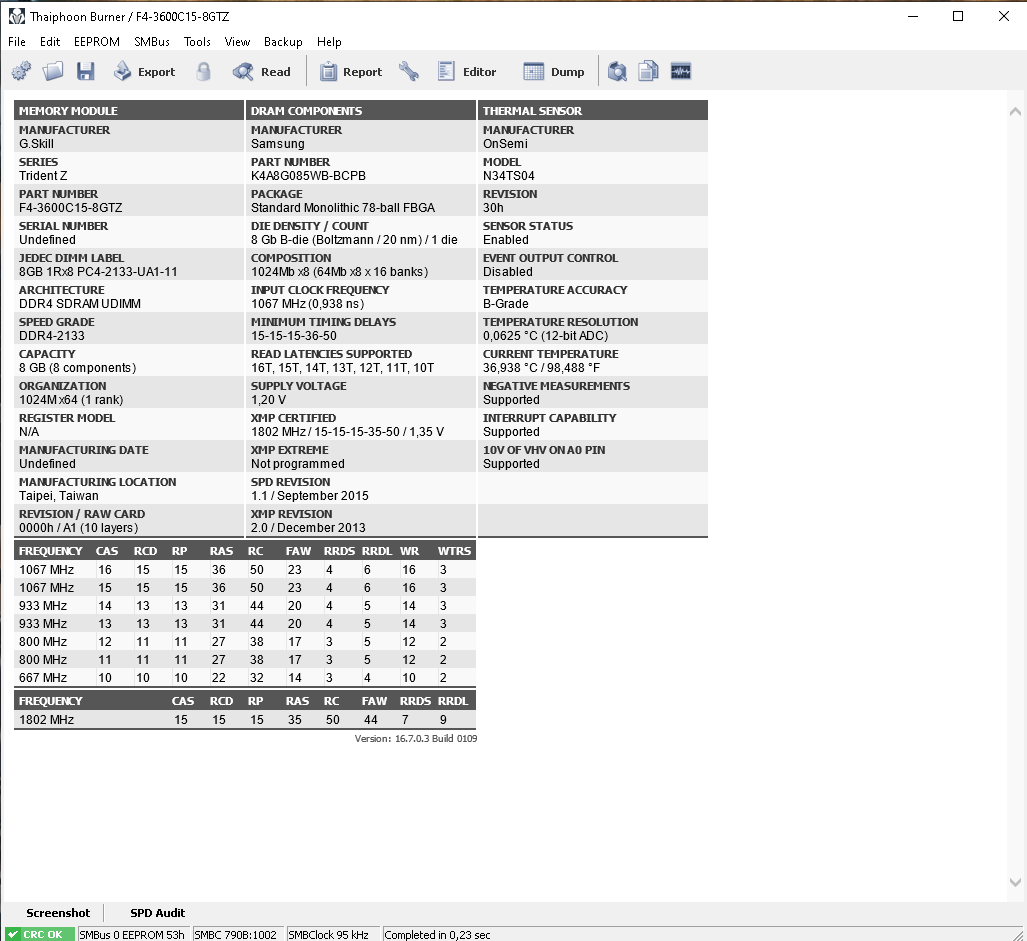The height and width of the screenshot is (941, 1027).
Task: Click XMP certified 1802 MHz profile value
Action: pos(347,432)
